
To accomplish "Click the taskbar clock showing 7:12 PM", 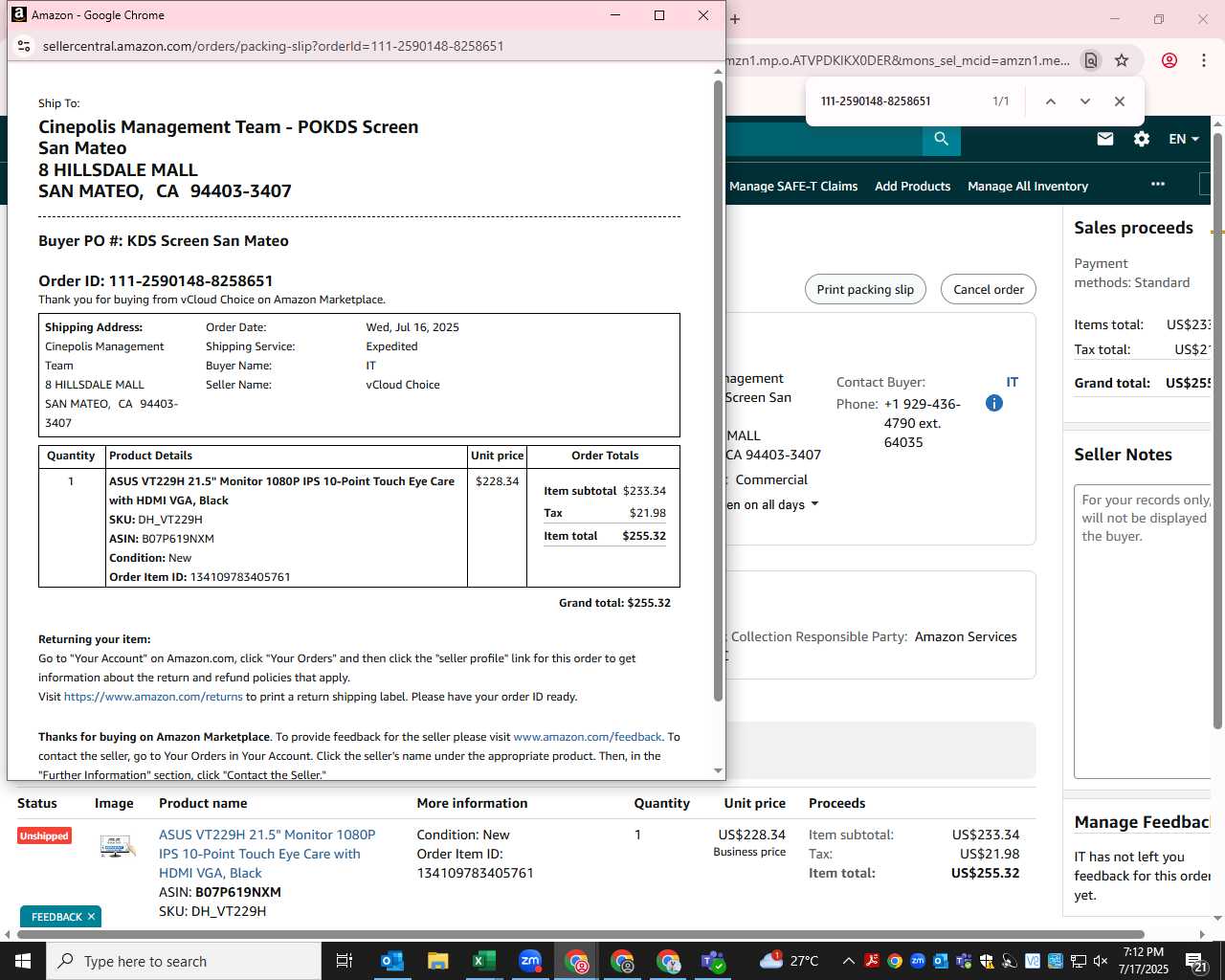I will pos(1144,961).
